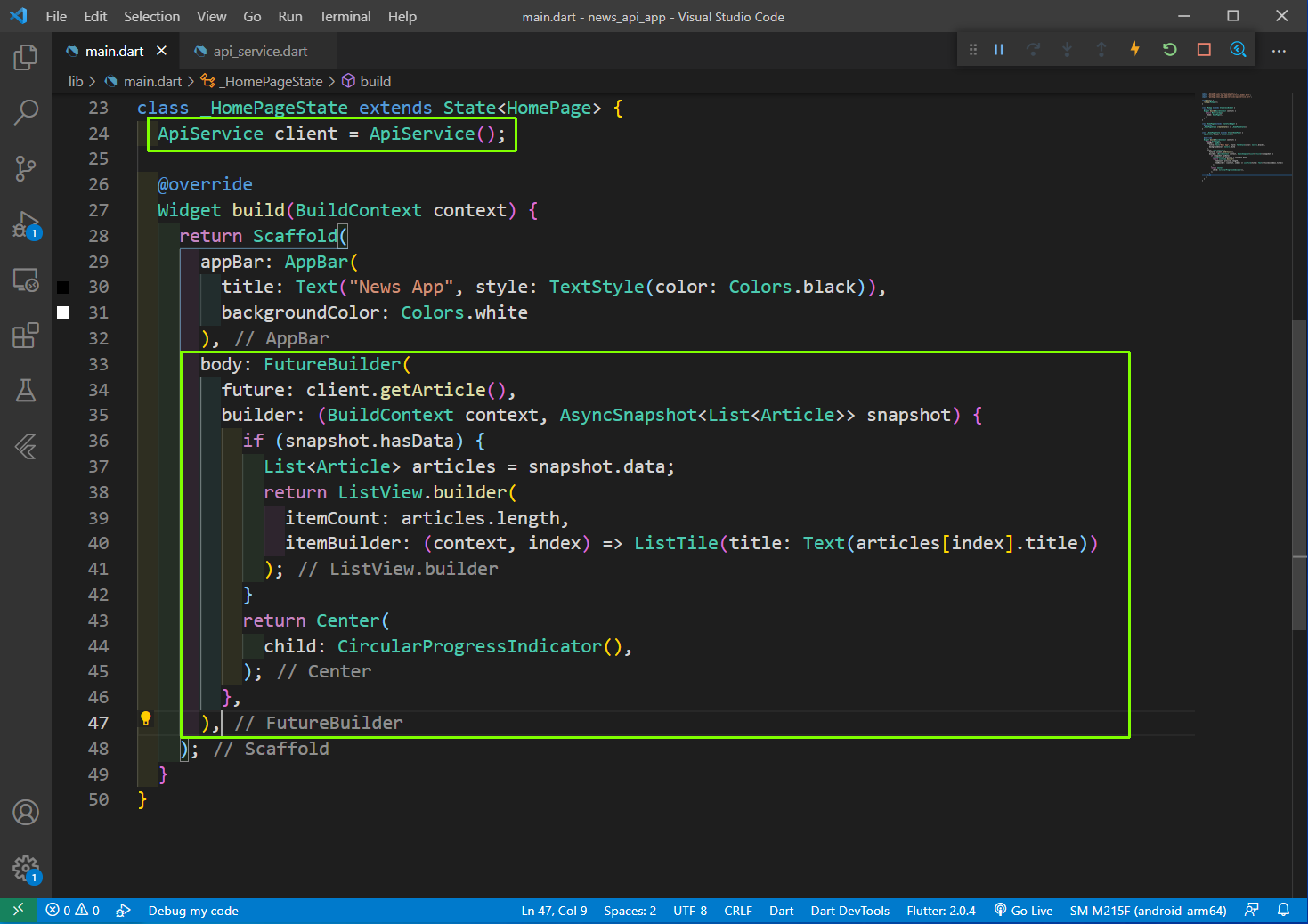Open the Edit menu
Image resolution: width=1308 pixels, height=924 pixels.
[x=95, y=16]
